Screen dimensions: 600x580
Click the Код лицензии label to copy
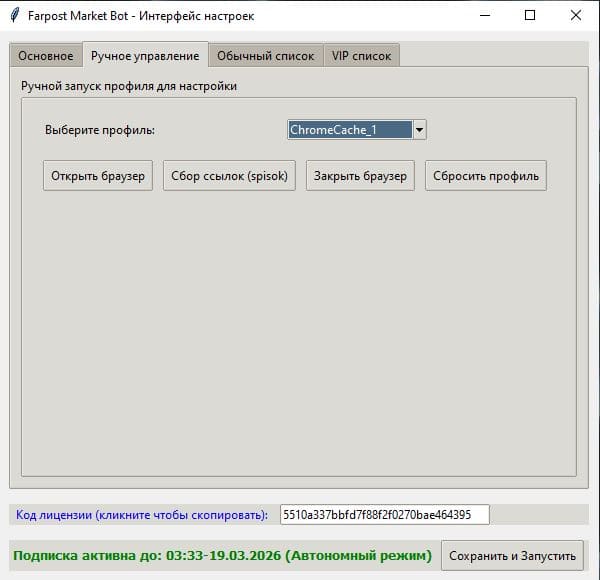pyautogui.click(x=142, y=515)
